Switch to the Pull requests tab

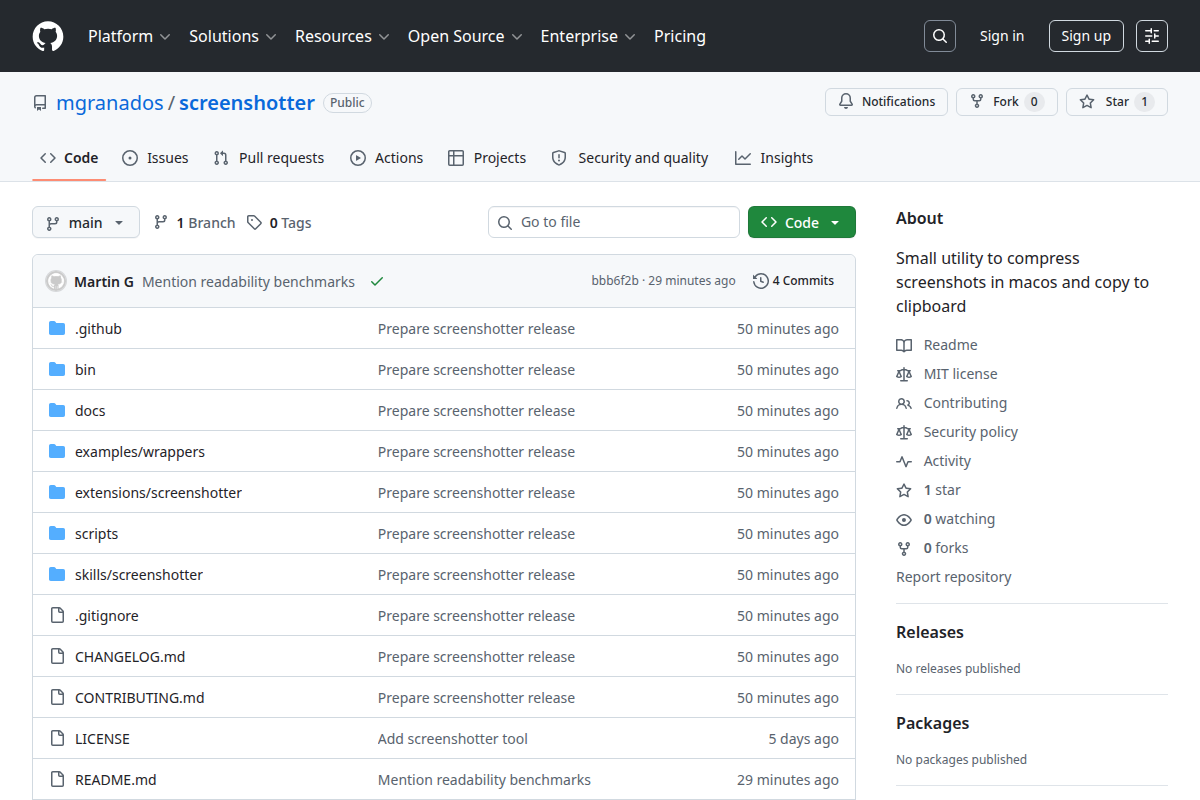(x=269, y=158)
